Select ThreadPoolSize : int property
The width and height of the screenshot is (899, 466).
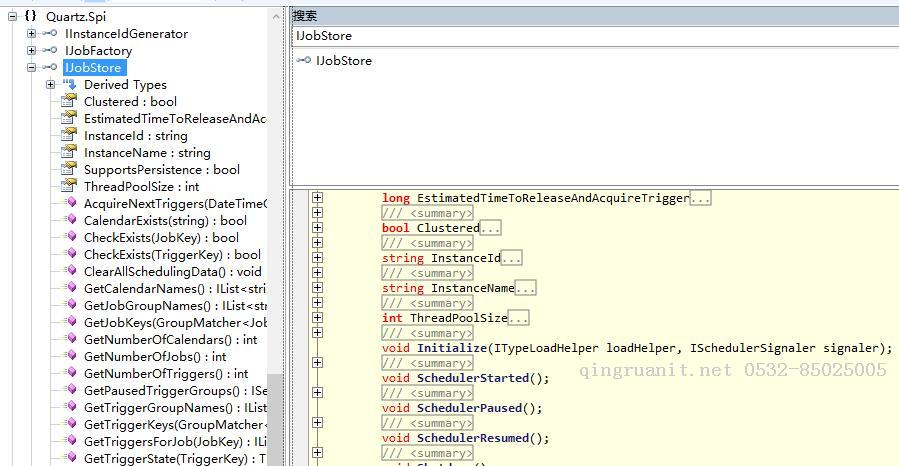pos(141,187)
